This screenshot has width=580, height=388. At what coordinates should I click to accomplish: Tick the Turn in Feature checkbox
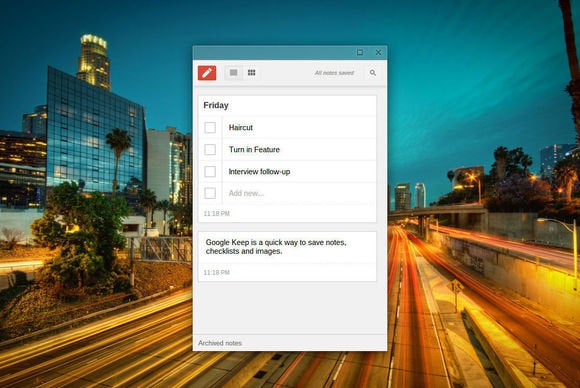[210, 149]
